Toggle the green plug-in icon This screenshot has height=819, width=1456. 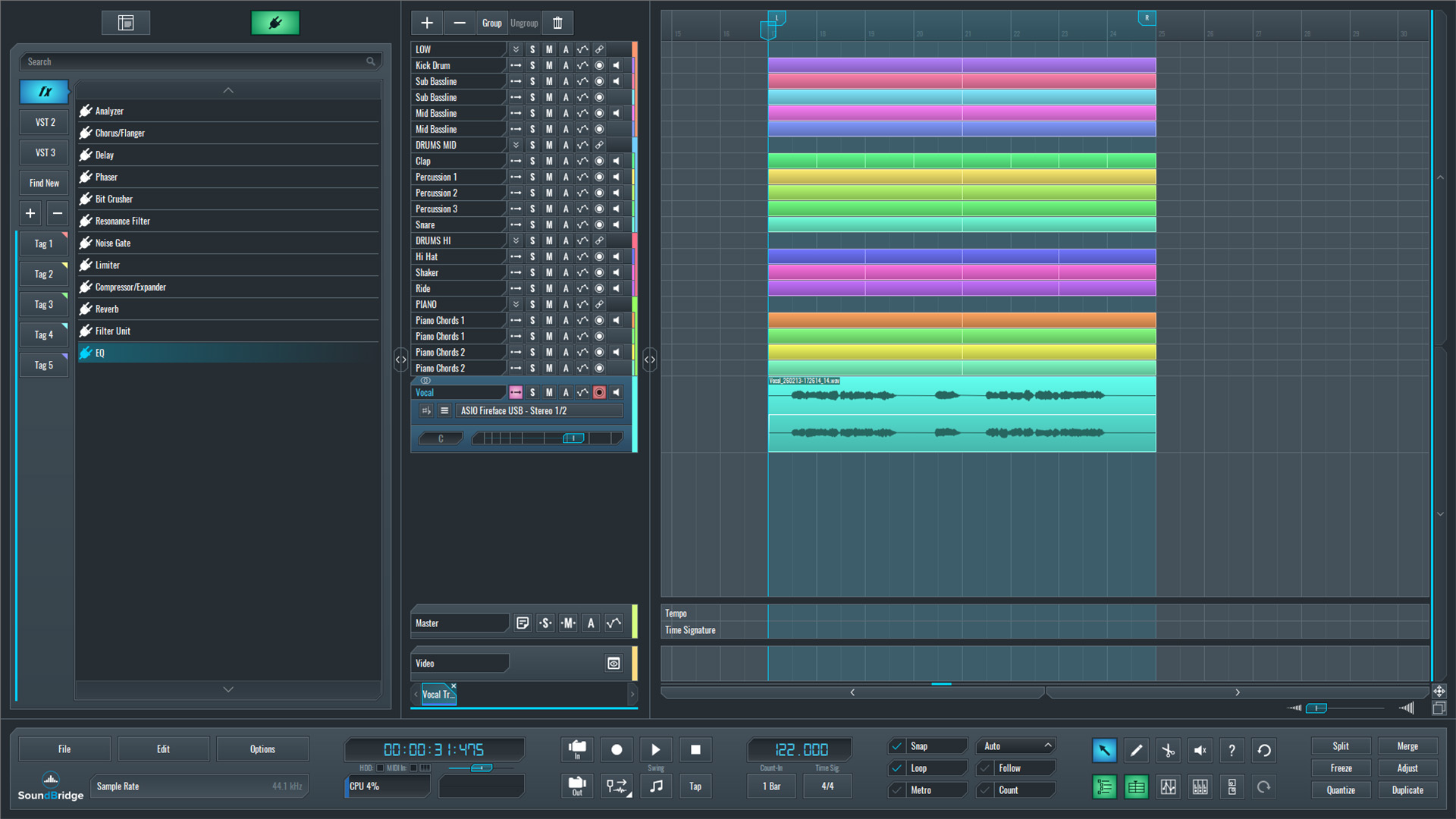[x=275, y=23]
